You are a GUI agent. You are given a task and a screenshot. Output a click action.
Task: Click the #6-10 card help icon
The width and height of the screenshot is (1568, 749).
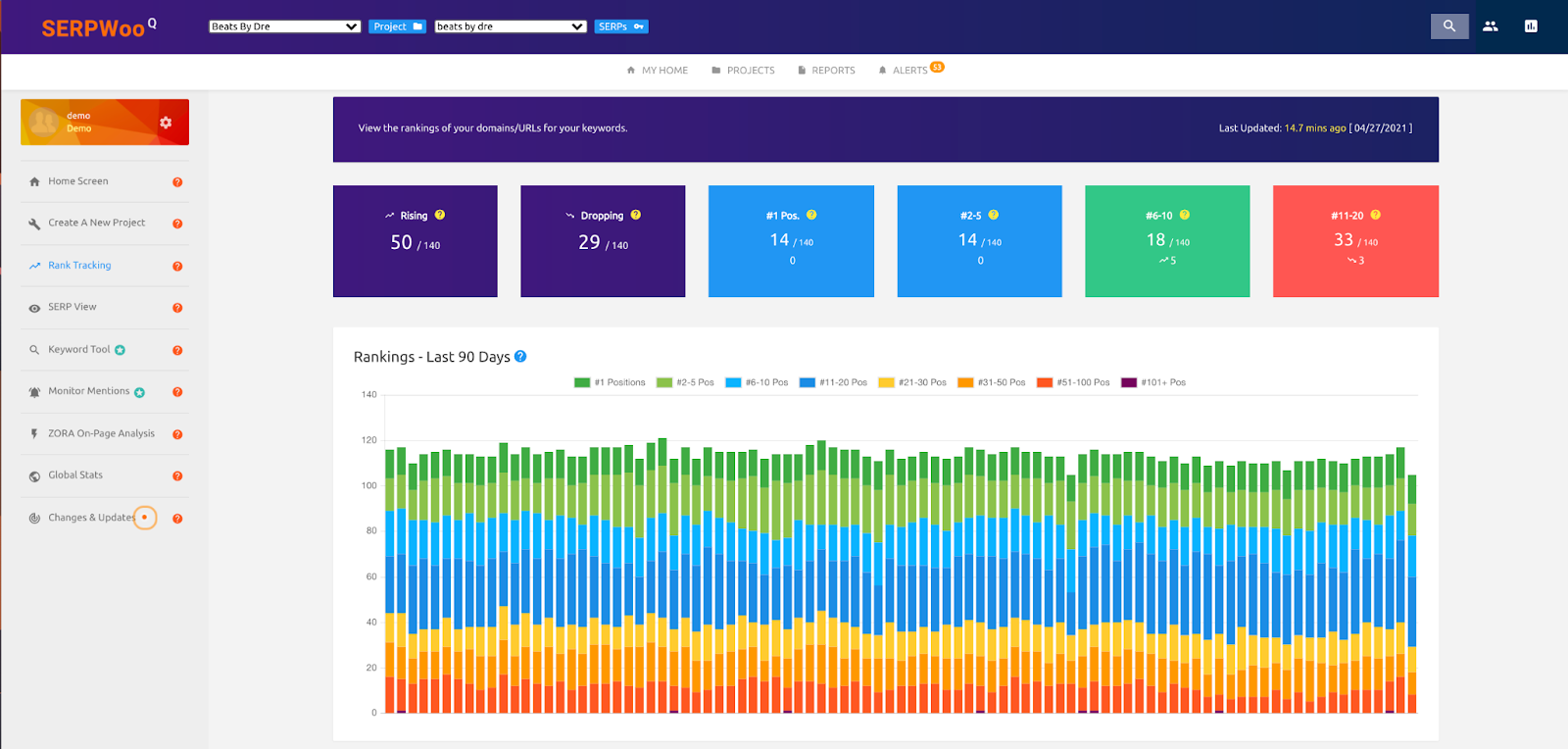pos(1185,215)
